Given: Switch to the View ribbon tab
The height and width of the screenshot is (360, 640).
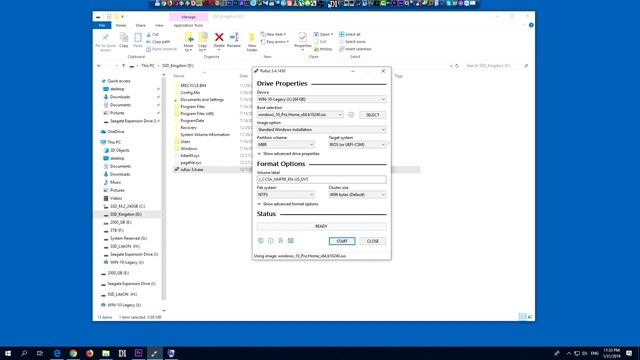Looking at the screenshot, I should (159, 25).
